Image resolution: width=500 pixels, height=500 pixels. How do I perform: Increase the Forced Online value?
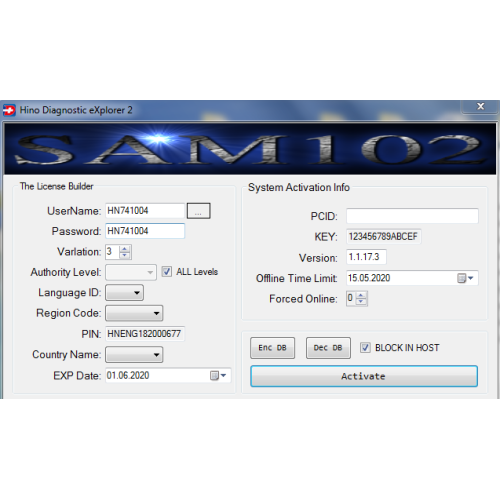click(x=361, y=295)
